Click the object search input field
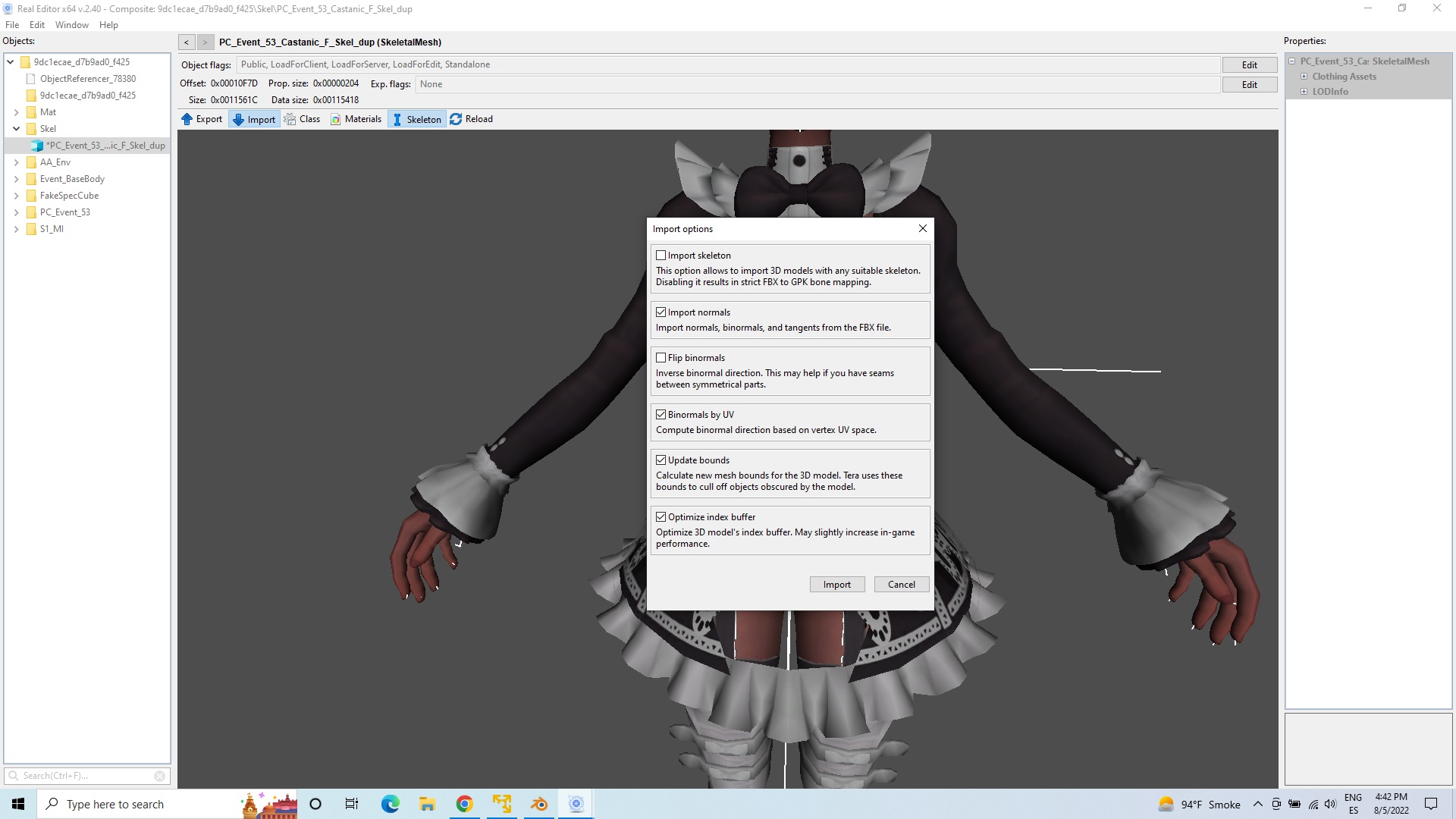 pos(83,776)
